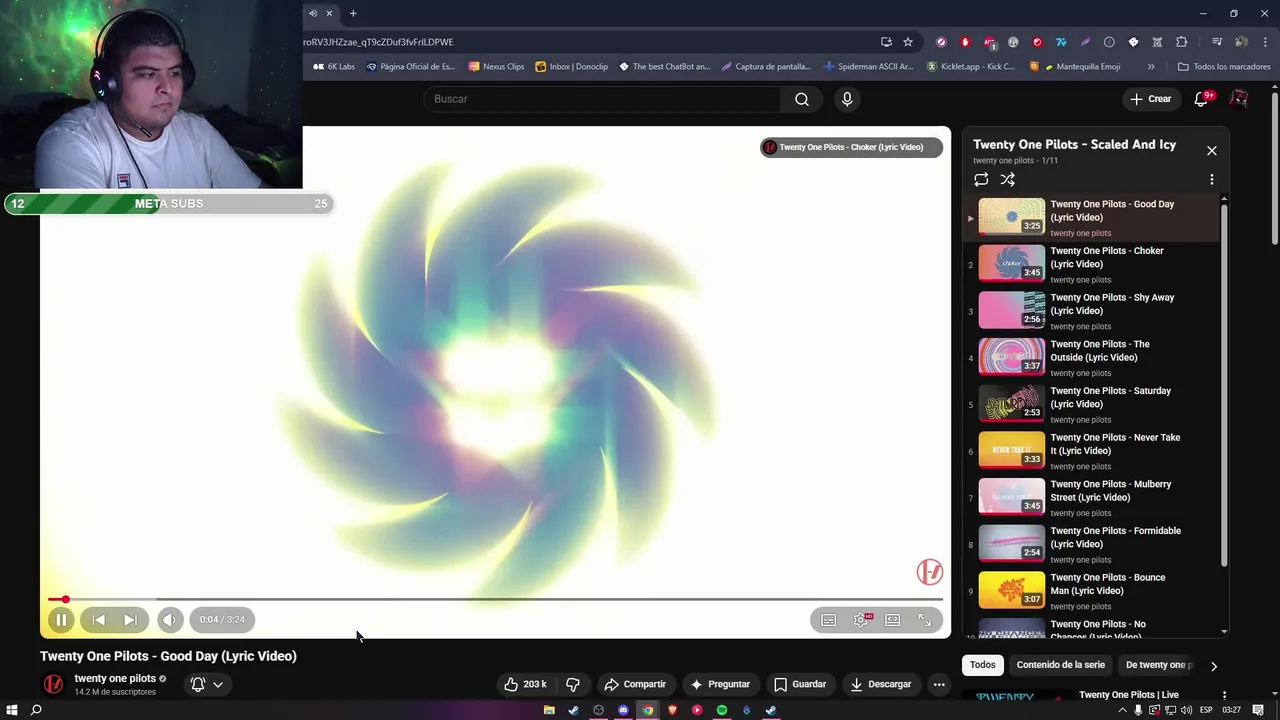Select Formidable (Lyric Video) playlist item
This screenshot has height=720, width=1280.
coord(1091,544)
